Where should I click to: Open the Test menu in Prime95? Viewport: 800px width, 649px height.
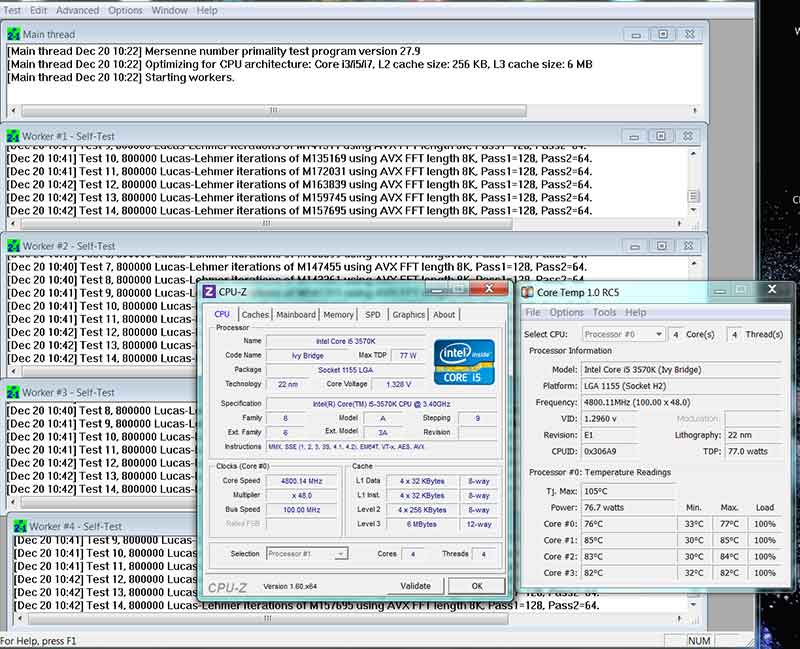[12, 10]
